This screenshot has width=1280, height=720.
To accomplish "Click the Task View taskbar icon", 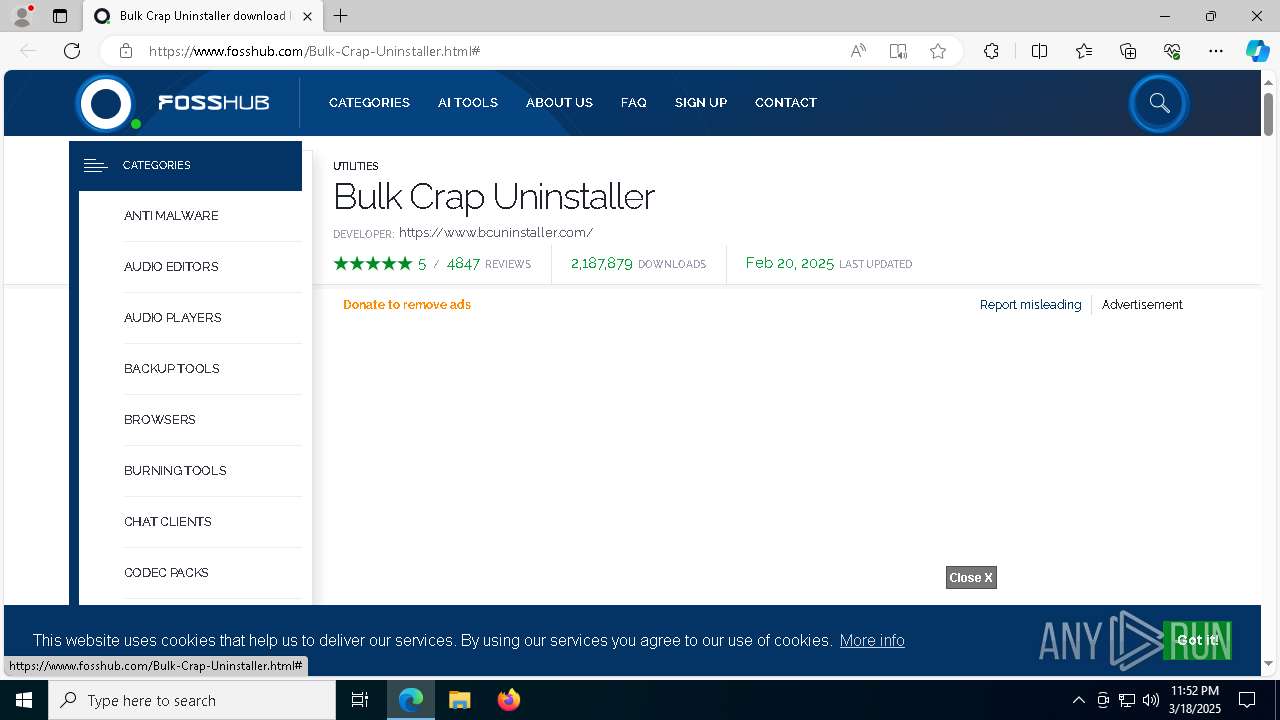I will [360, 700].
